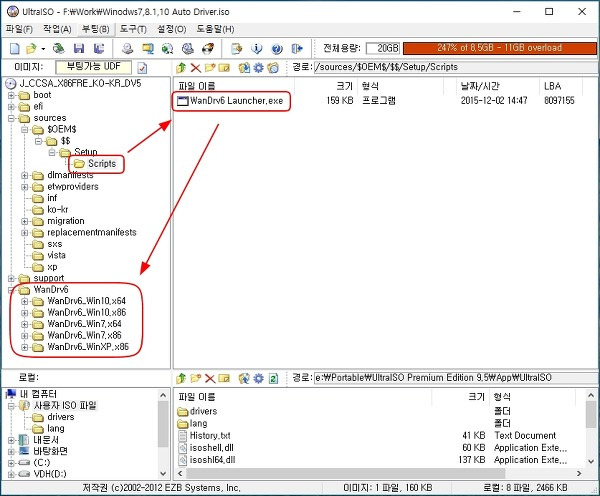The width and height of the screenshot is (600, 496).
Task: Click the Open file folder icon
Action: point(31,49)
